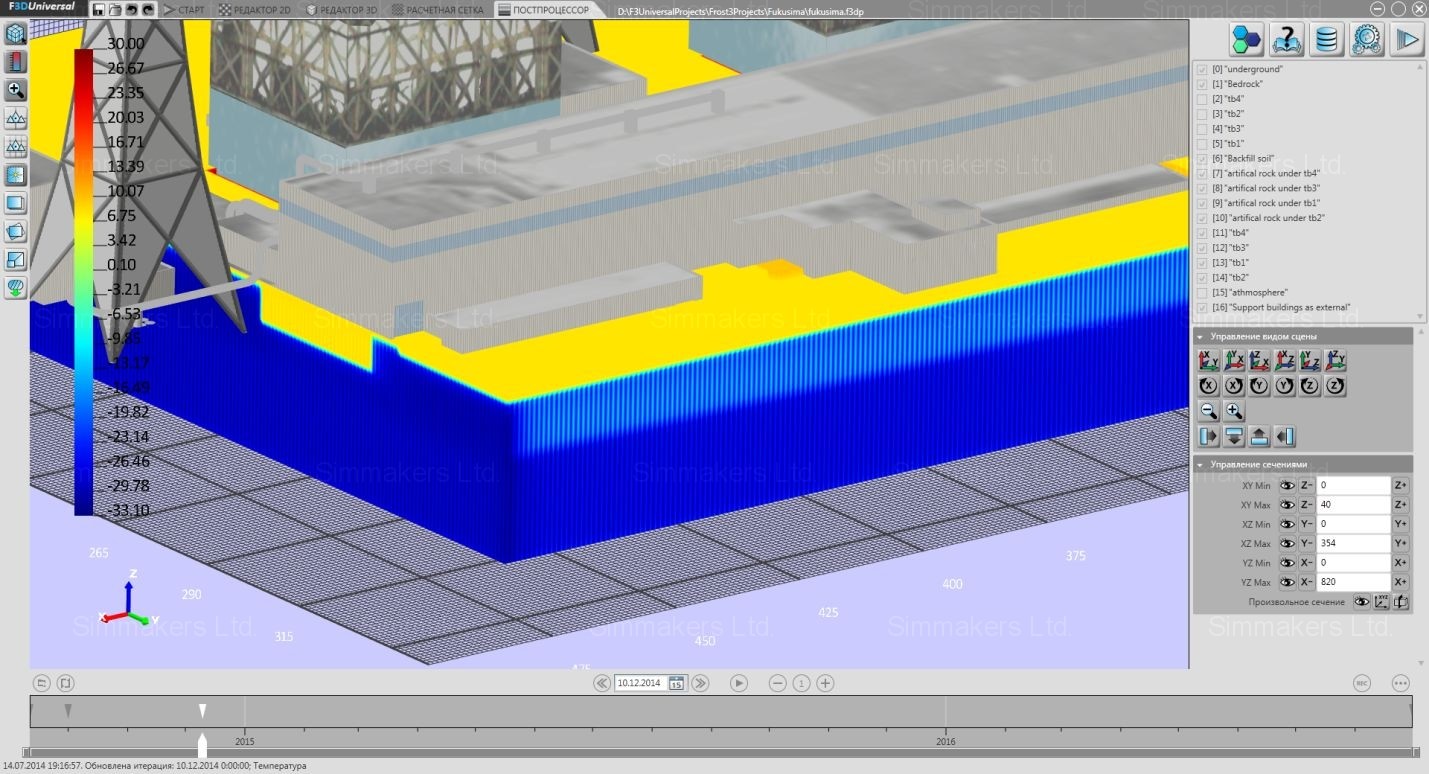This screenshot has height=774, width=1429.
Task: Click Z+ button for XY Min
Action: [x=1401, y=485]
